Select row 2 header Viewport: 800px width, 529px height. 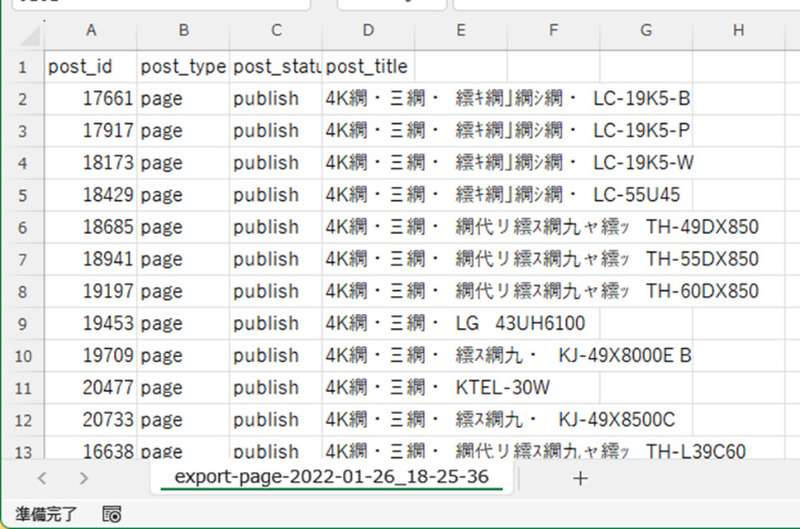tap(22, 98)
